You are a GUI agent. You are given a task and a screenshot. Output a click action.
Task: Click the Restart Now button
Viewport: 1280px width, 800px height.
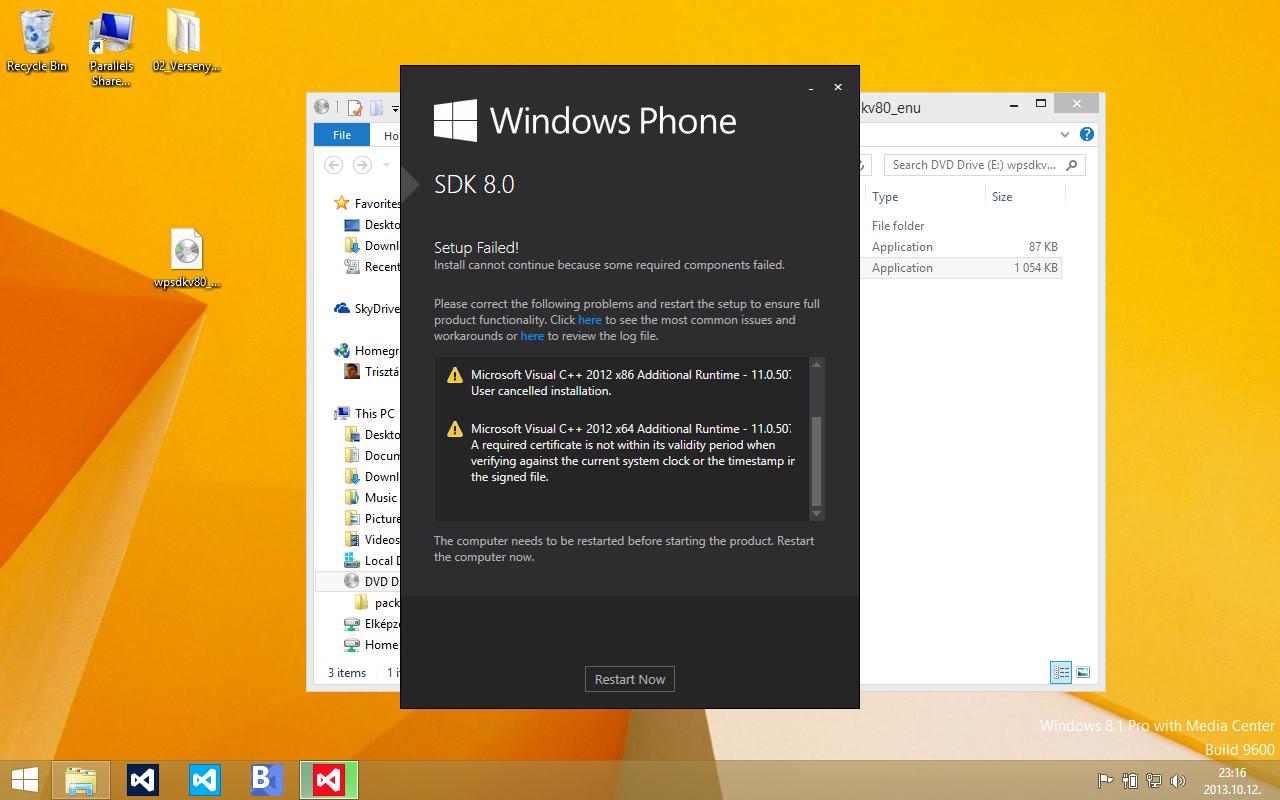point(630,679)
